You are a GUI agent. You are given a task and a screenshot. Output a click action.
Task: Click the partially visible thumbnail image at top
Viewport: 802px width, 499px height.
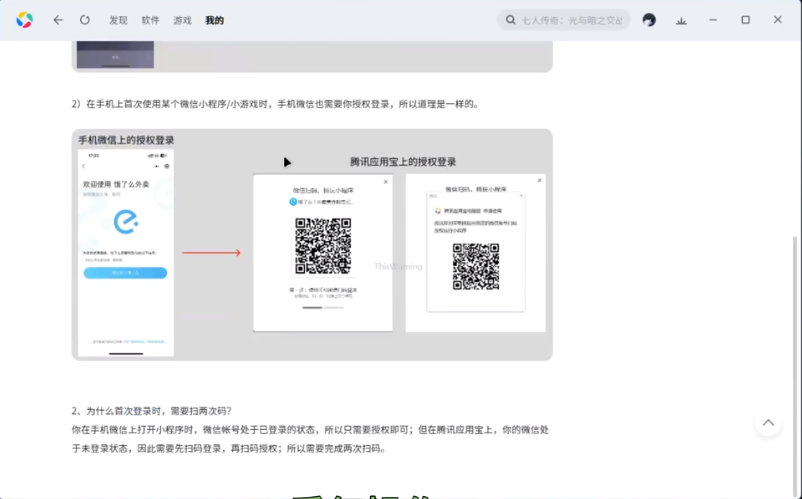[115, 54]
